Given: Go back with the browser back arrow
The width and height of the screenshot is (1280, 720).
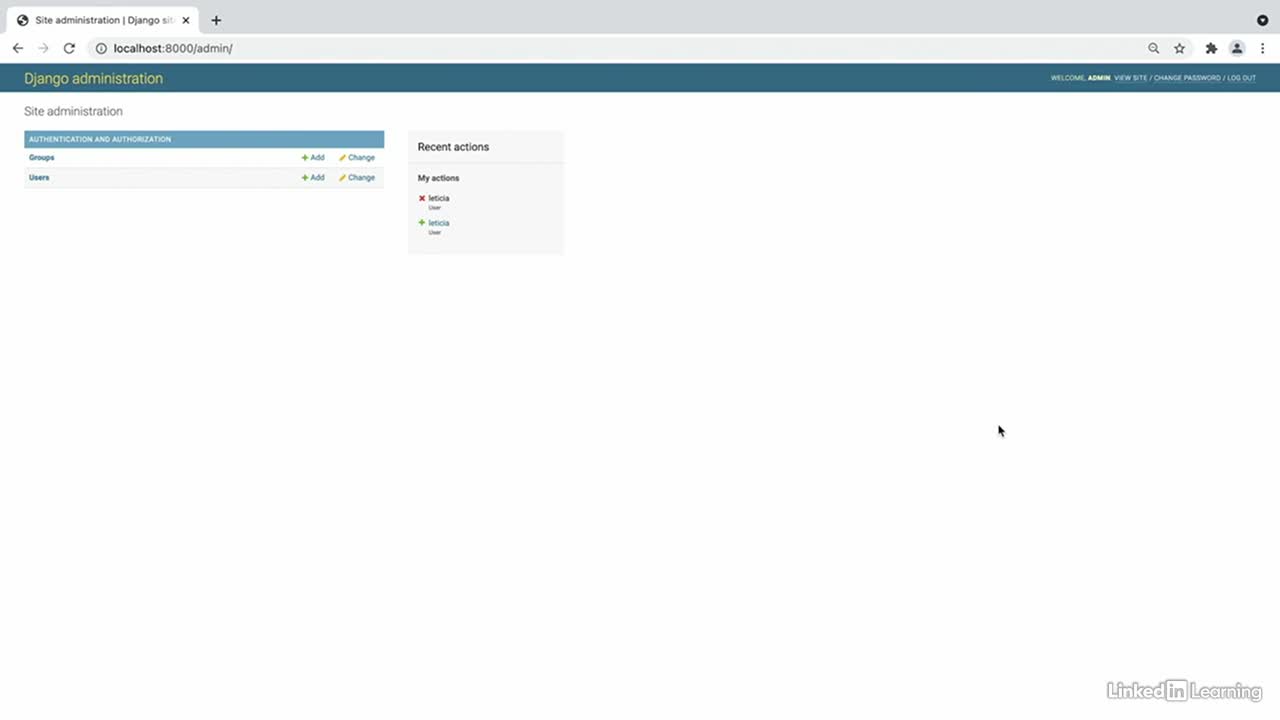Looking at the screenshot, I should (x=17, y=48).
